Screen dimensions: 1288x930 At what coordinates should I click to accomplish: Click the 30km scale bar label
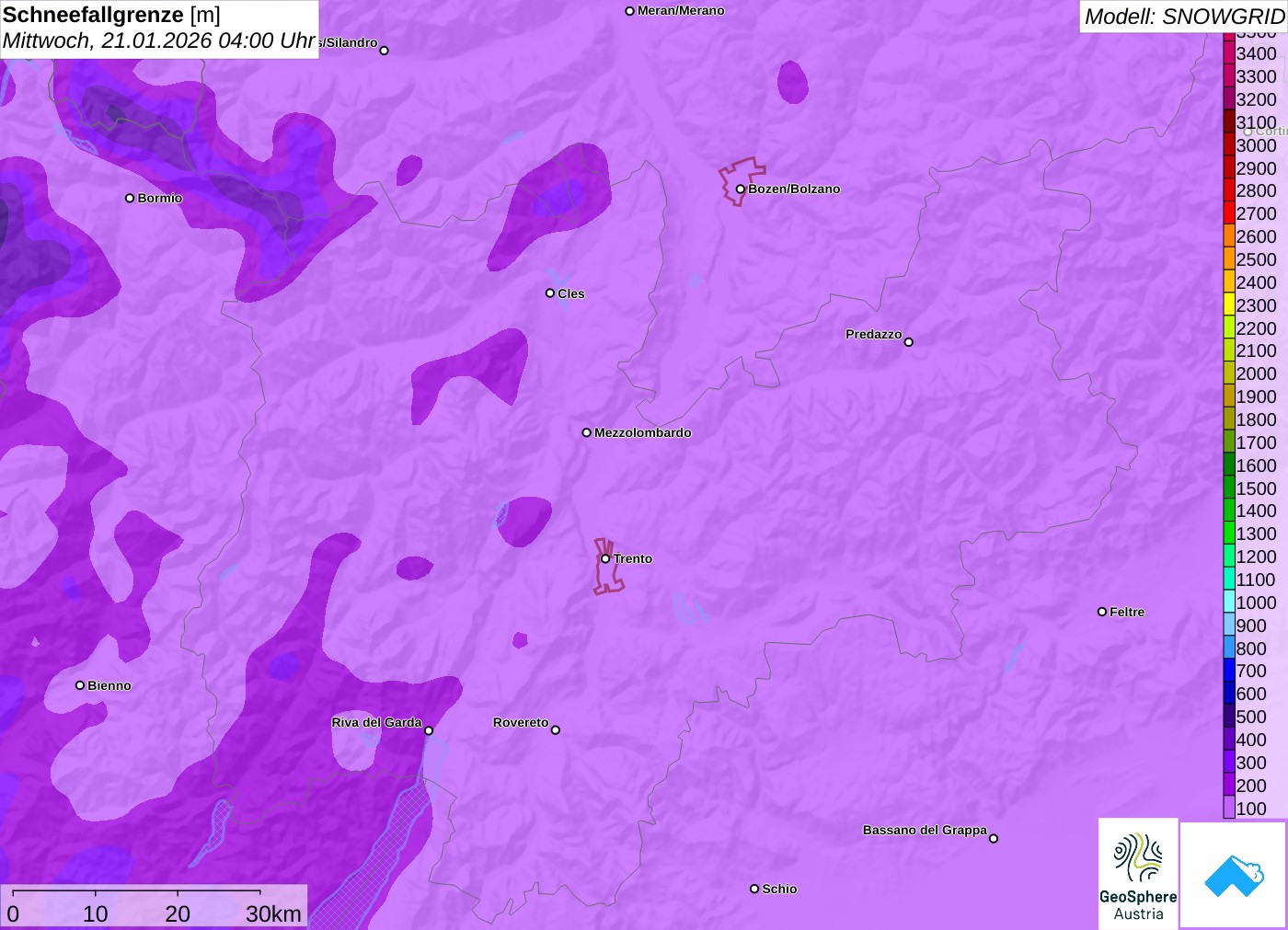pyautogui.click(x=273, y=913)
